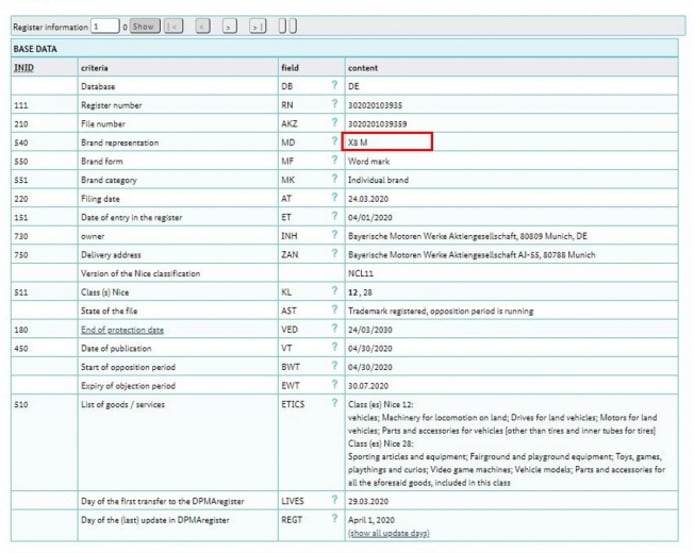Click the 'criteria' column header
This screenshot has width=694, height=553.
pyautogui.click(x=94, y=68)
